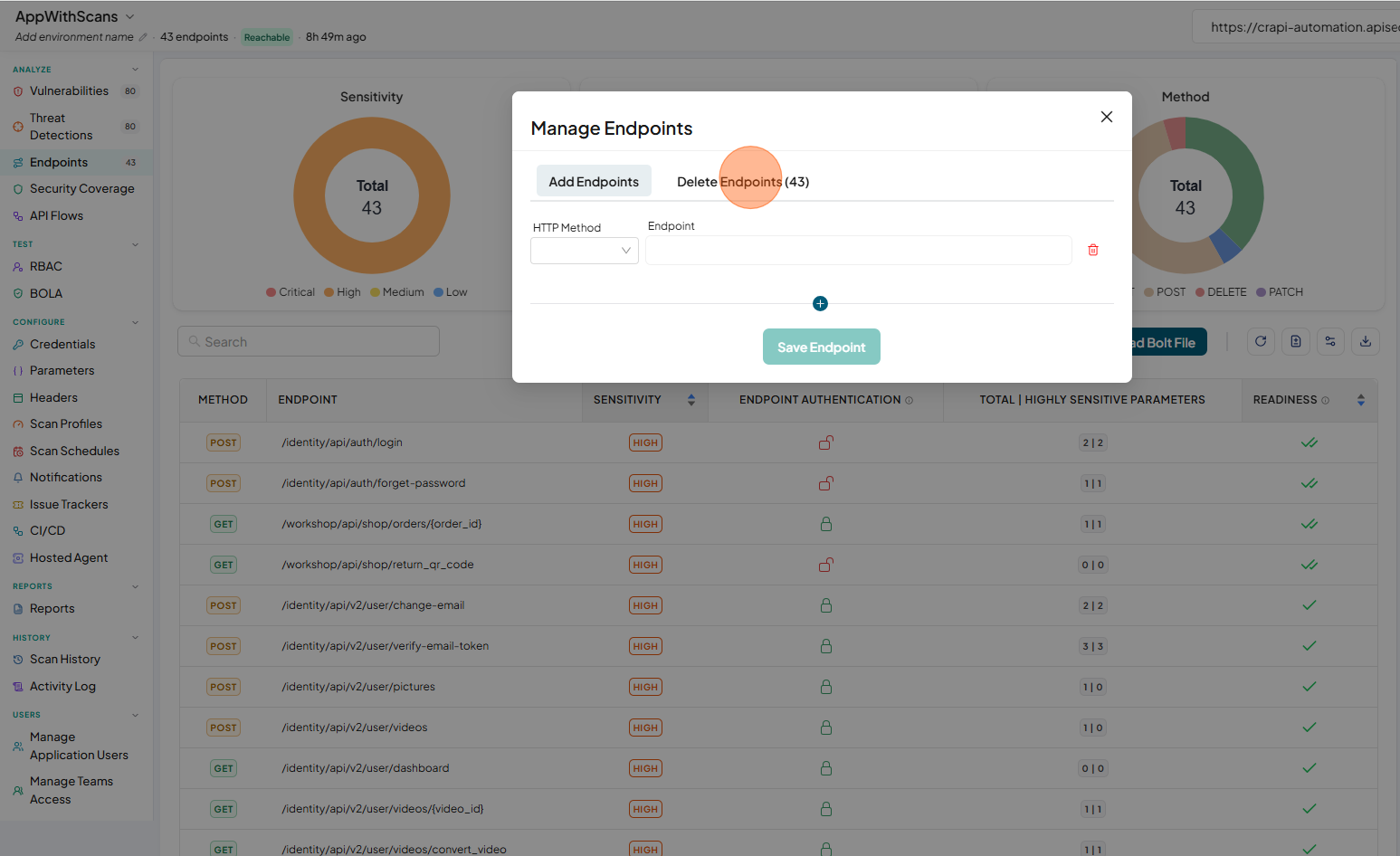Switch to Delete Endpoints (43) tab

tap(743, 182)
